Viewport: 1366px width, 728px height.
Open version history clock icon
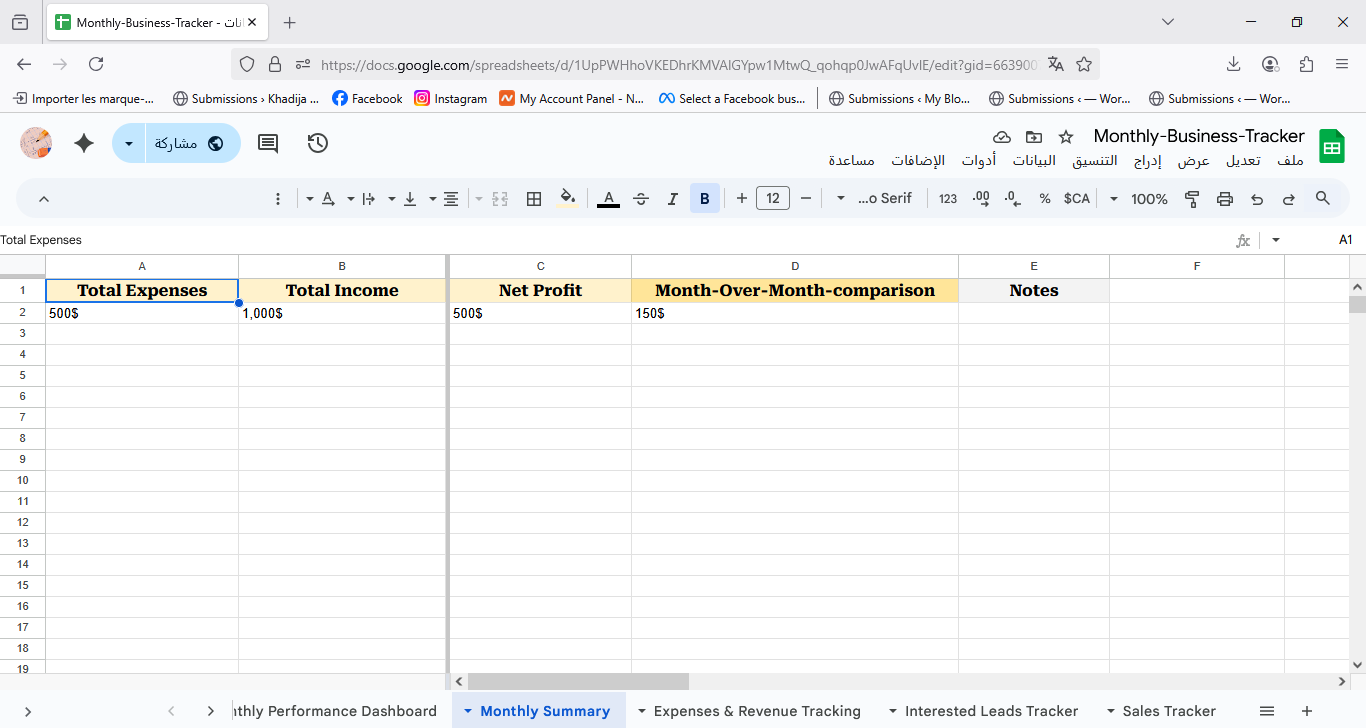point(318,143)
